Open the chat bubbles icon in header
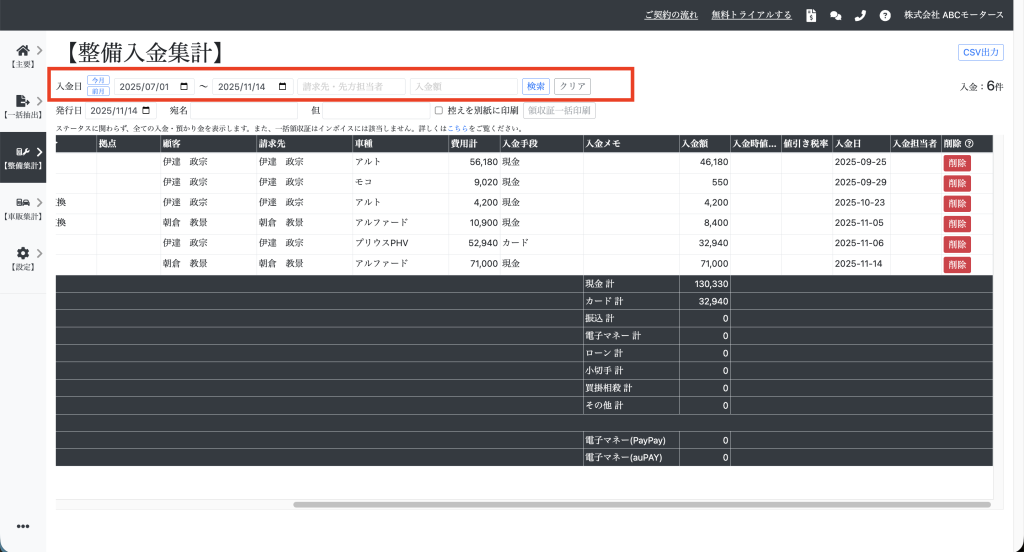 (835, 15)
